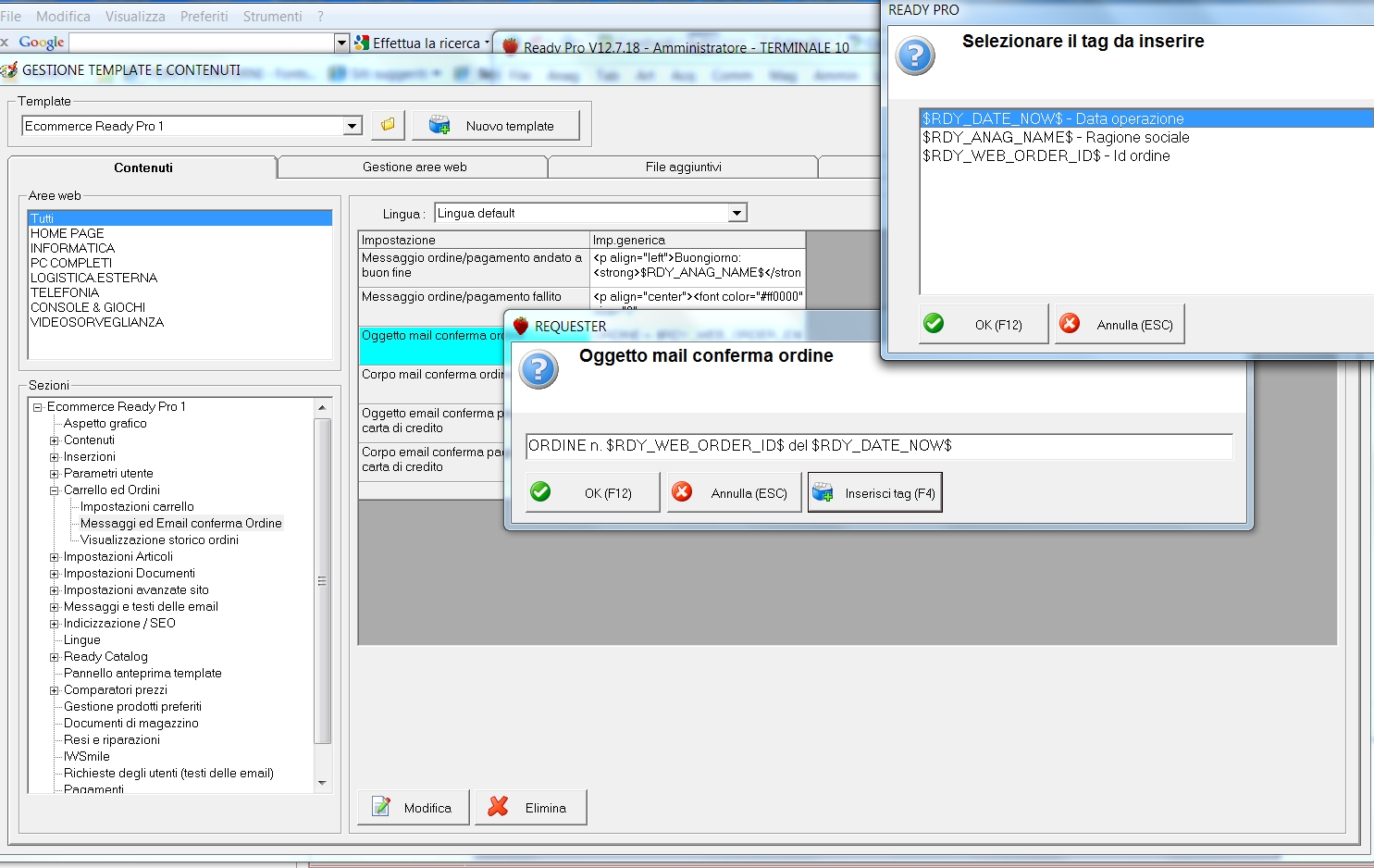Click inside the Google search field
This screenshot has width=1374, height=868.
pos(201,43)
